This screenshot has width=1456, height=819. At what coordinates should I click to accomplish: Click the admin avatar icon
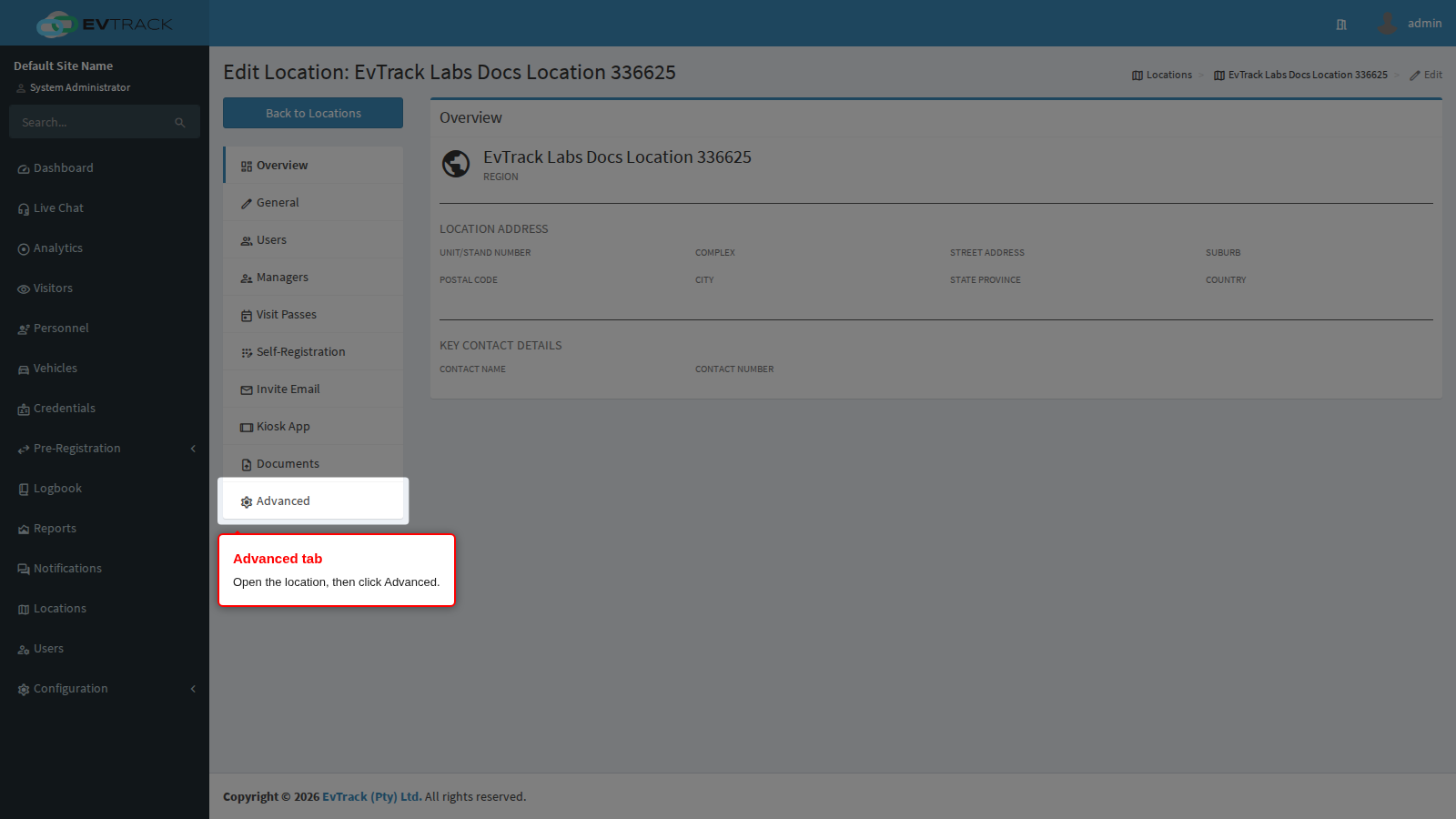(1387, 23)
